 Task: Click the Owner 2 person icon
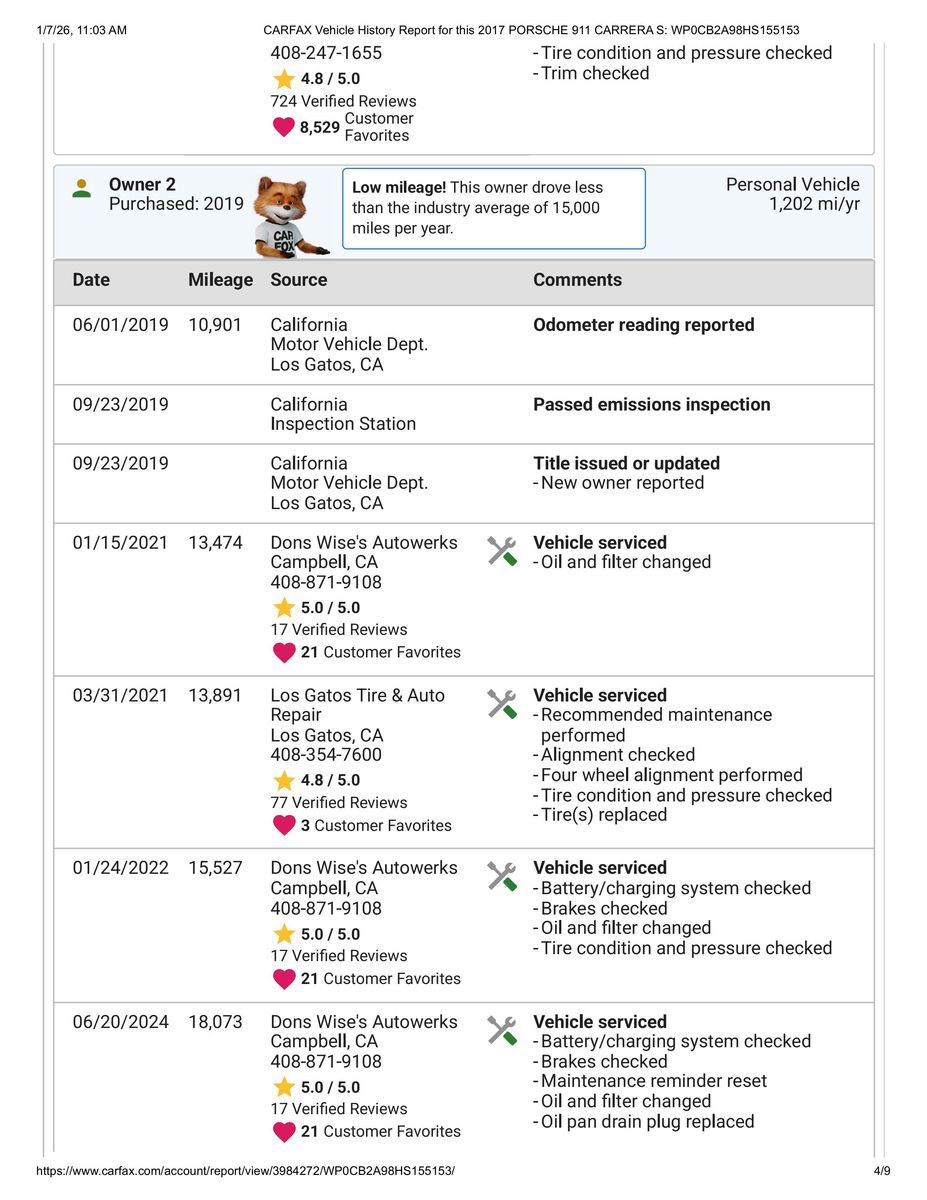[82, 188]
